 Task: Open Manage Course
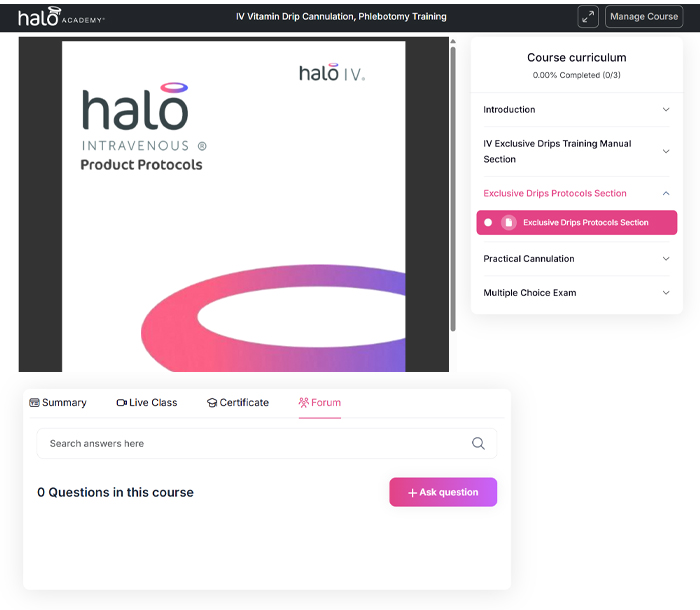click(644, 17)
